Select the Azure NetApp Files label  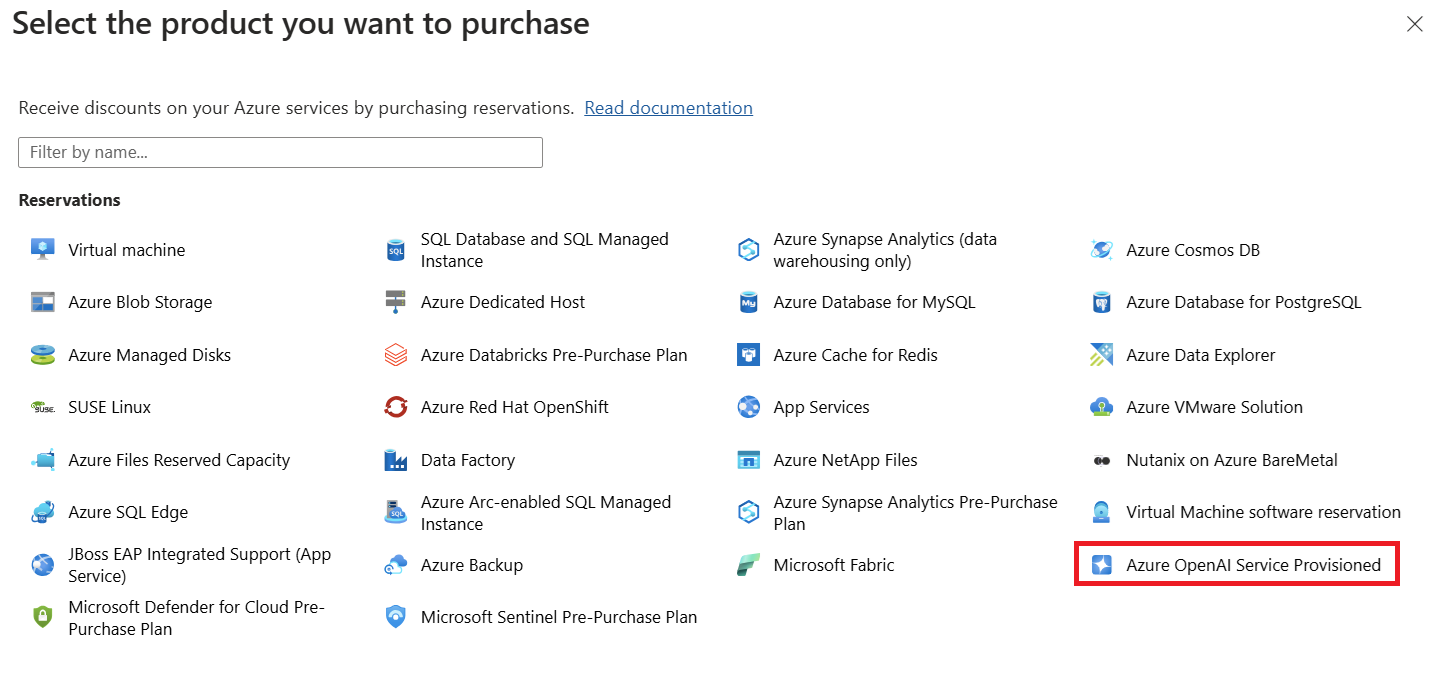click(x=845, y=460)
